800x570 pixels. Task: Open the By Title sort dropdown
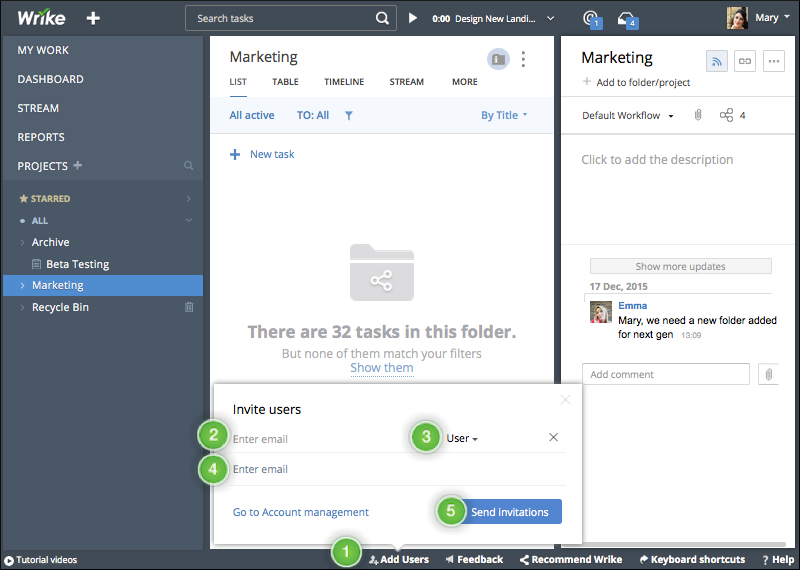(504, 115)
